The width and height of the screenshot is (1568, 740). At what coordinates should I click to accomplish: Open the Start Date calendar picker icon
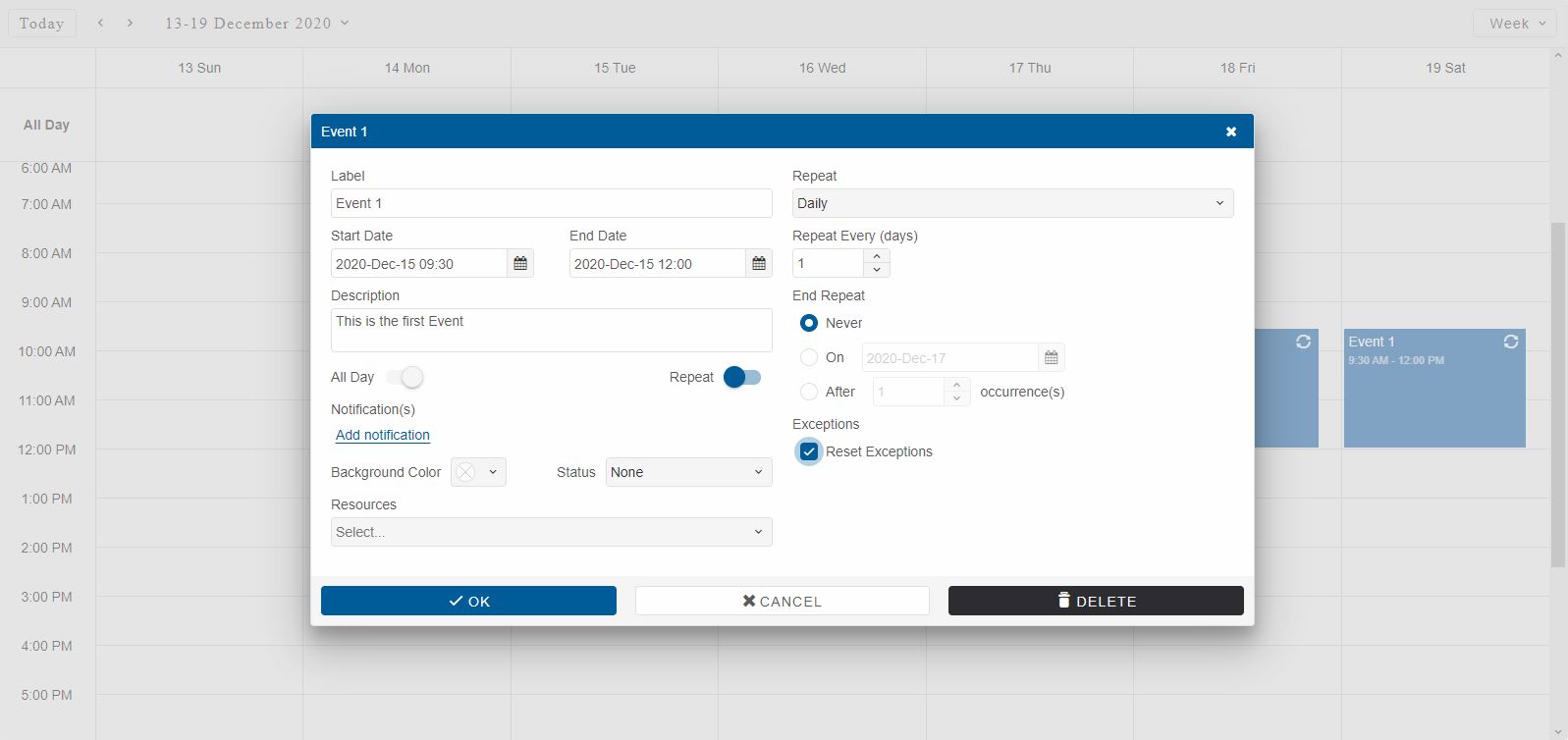(520, 263)
